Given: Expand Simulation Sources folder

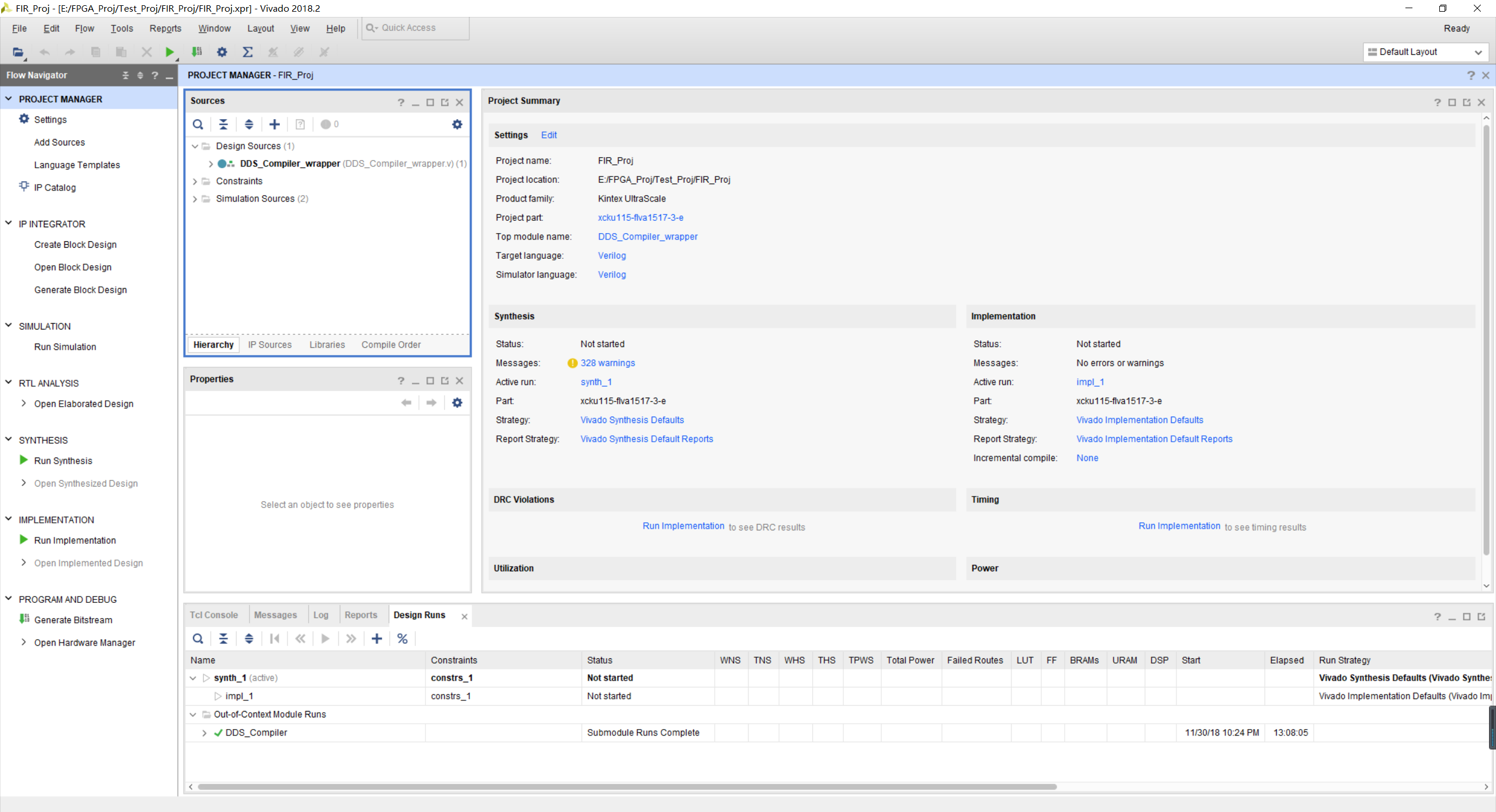Looking at the screenshot, I should [195, 199].
